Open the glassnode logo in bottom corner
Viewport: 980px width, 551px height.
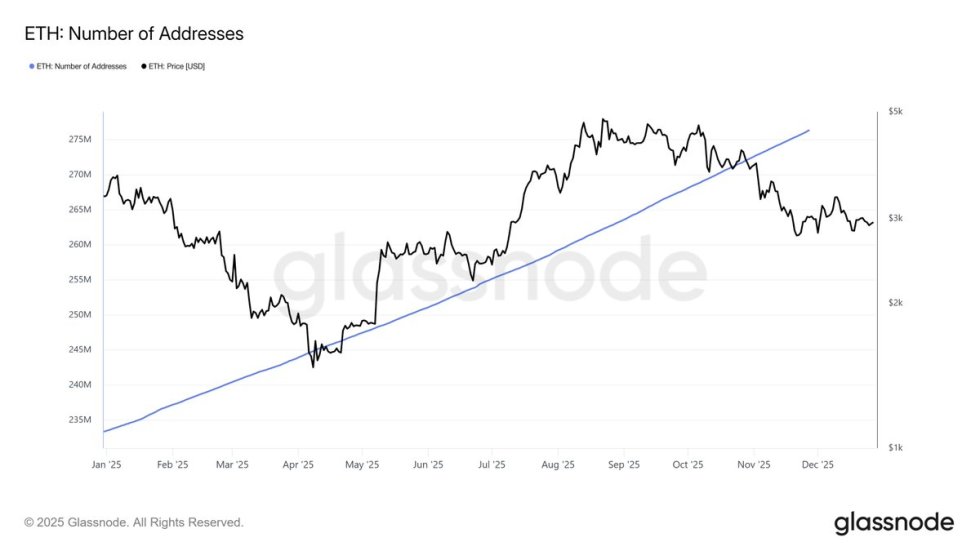[894, 522]
